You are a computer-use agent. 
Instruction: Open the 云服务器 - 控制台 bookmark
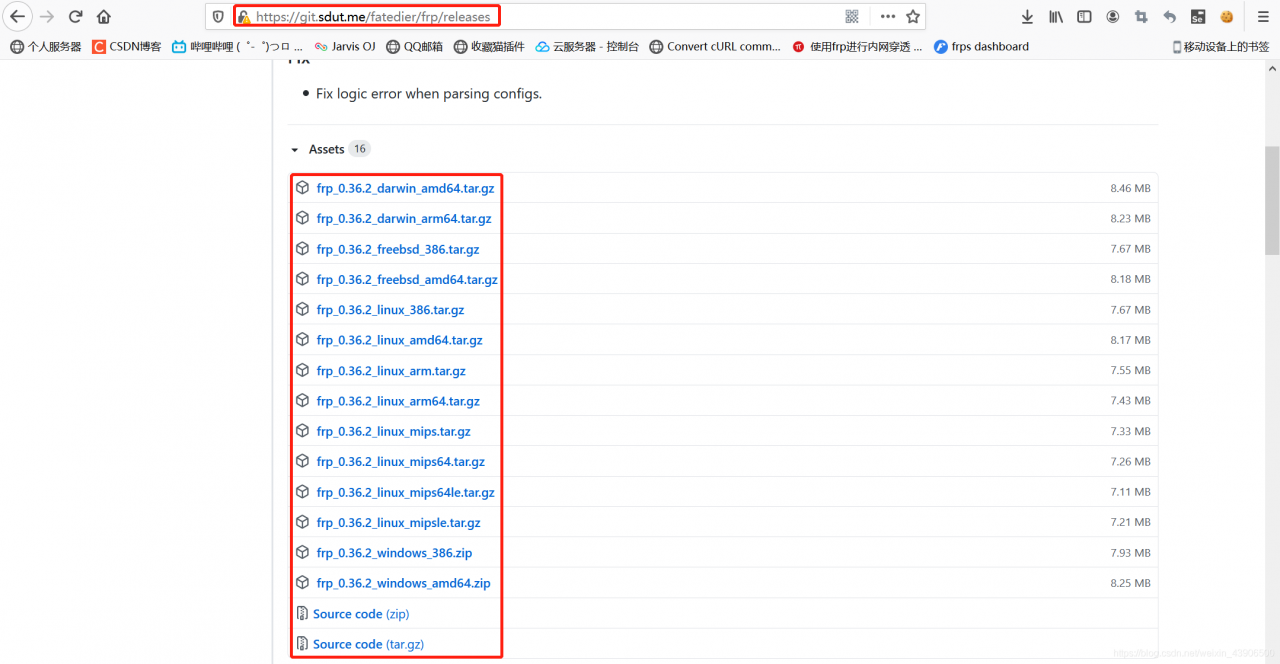[x=587, y=46]
